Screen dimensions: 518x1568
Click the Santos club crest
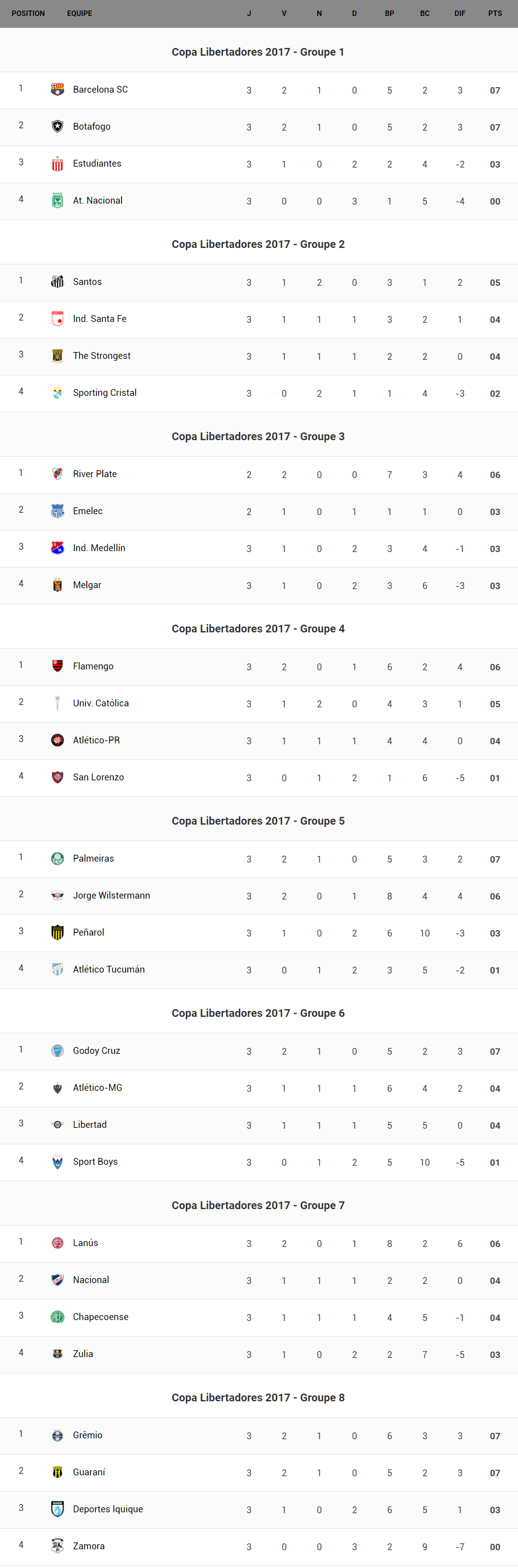point(57,282)
